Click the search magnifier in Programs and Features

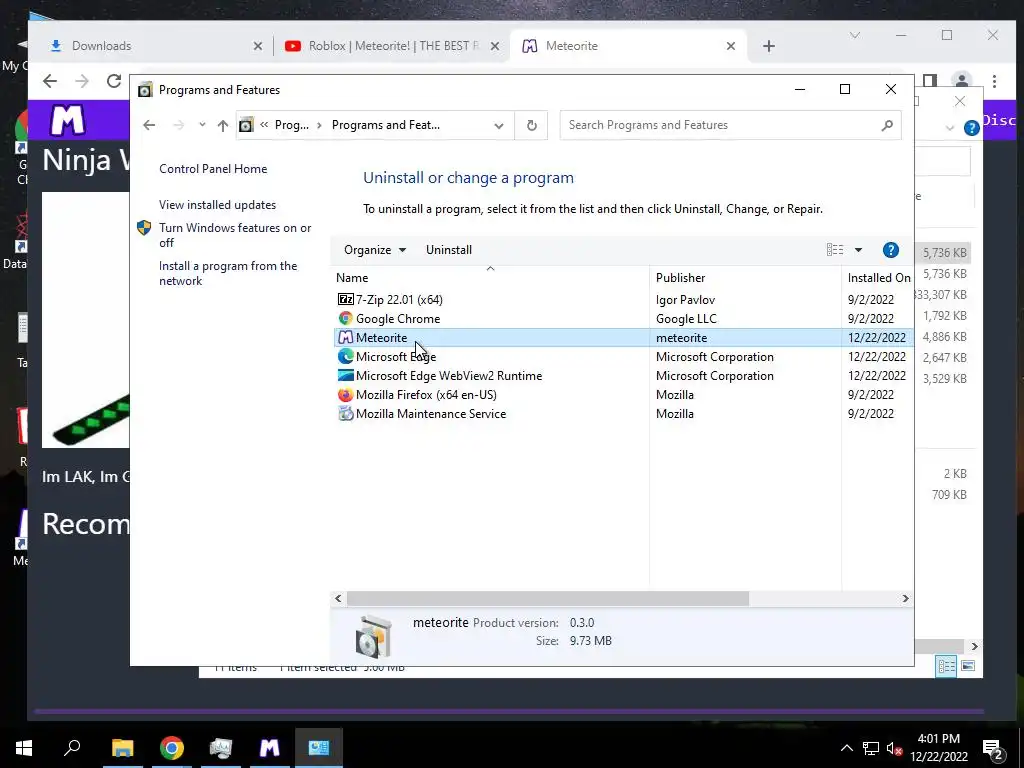[887, 125]
